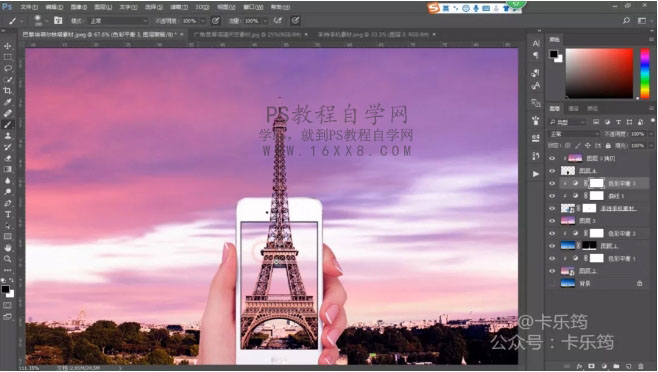Toggle visibility of 图层 4 layer

click(552, 171)
